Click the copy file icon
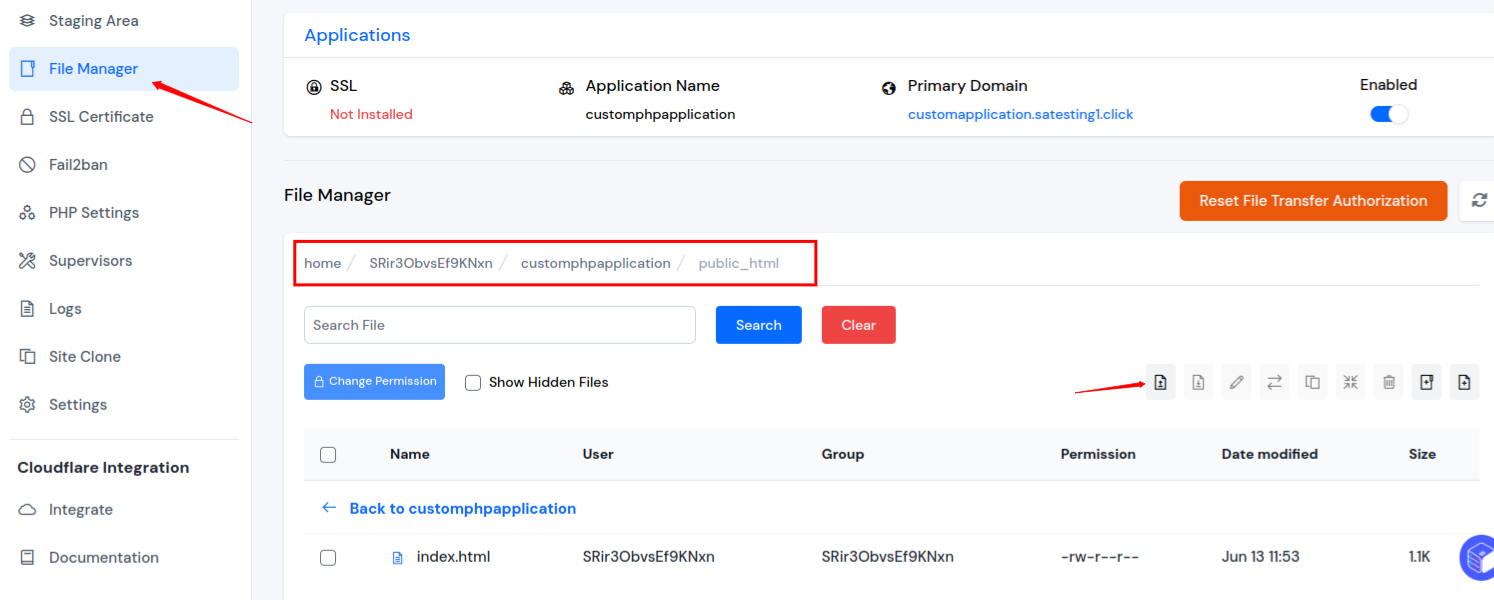The width and height of the screenshot is (1494, 600). click(1312, 382)
